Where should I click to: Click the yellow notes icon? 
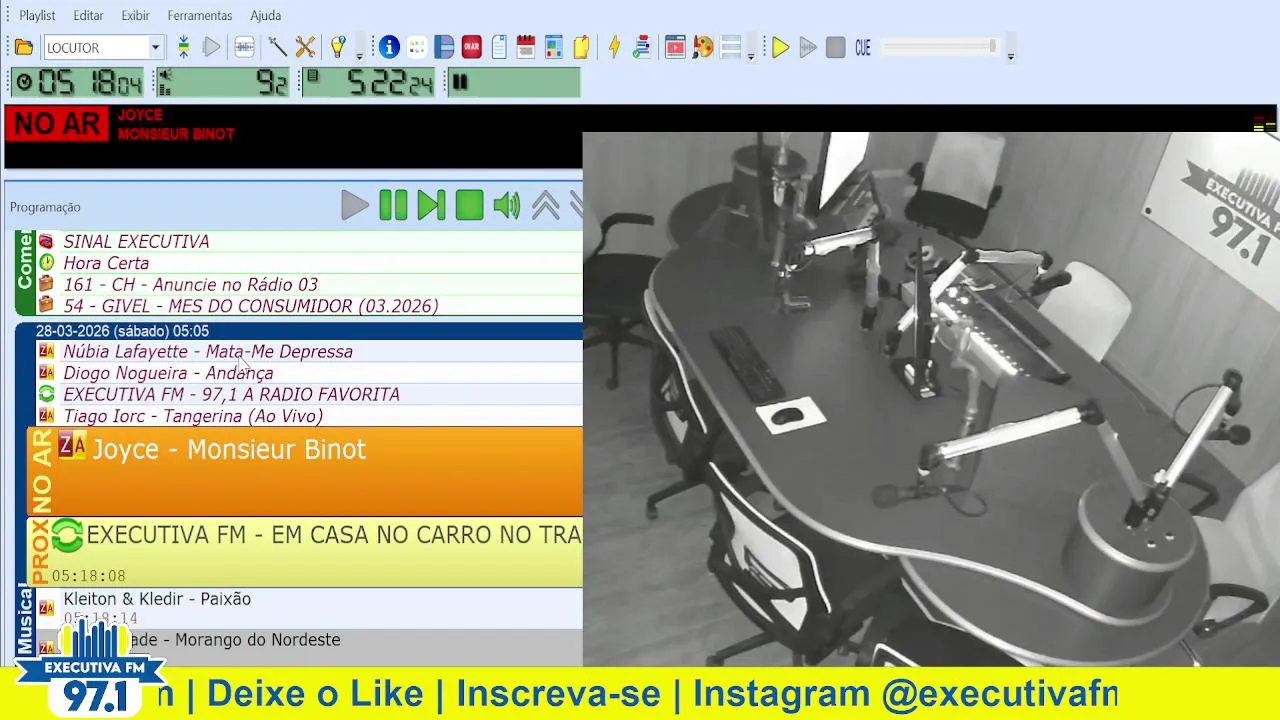pyautogui.click(x=581, y=47)
